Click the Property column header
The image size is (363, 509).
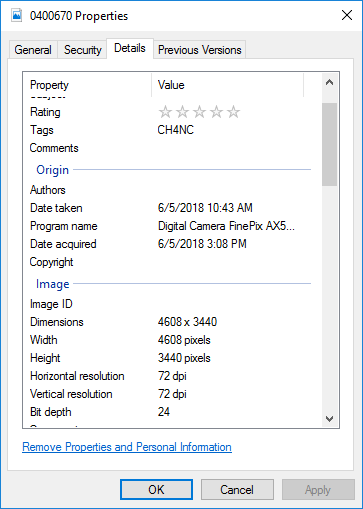[x=87, y=85]
